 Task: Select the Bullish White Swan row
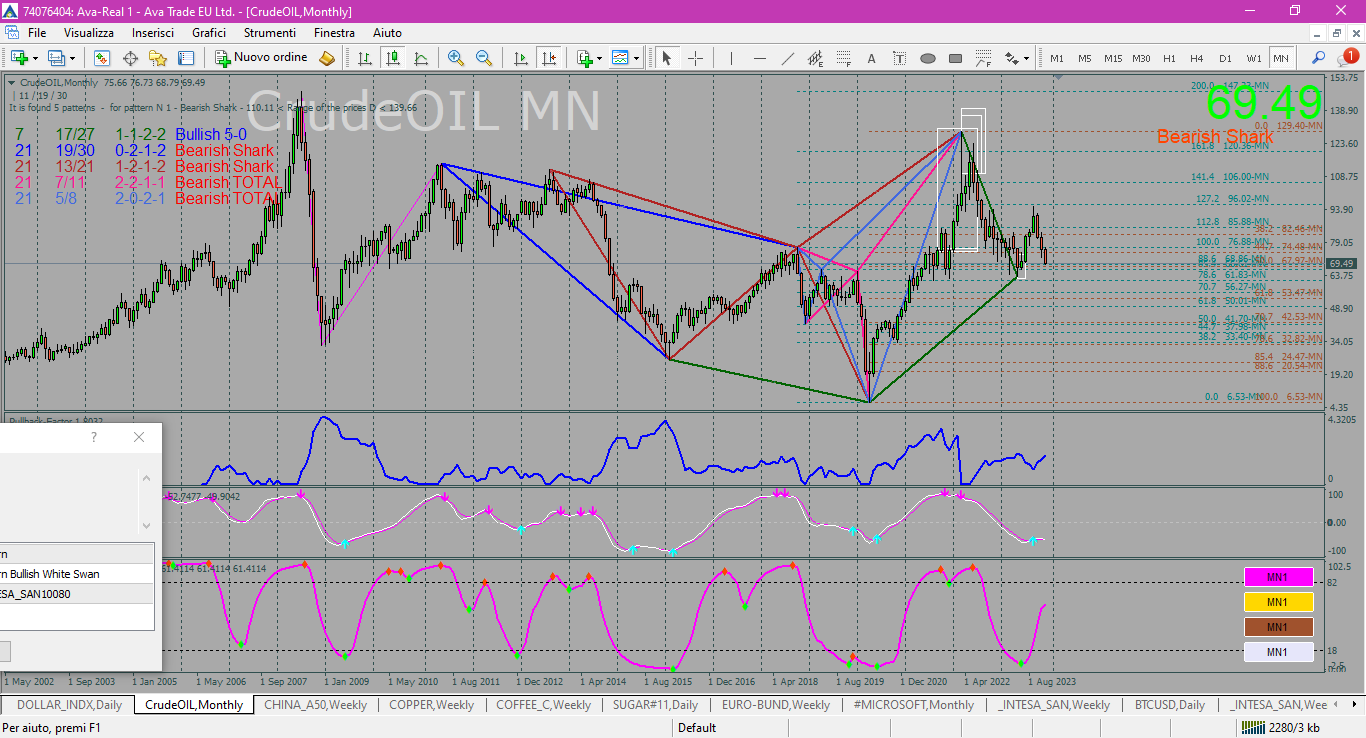click(77, 574)
